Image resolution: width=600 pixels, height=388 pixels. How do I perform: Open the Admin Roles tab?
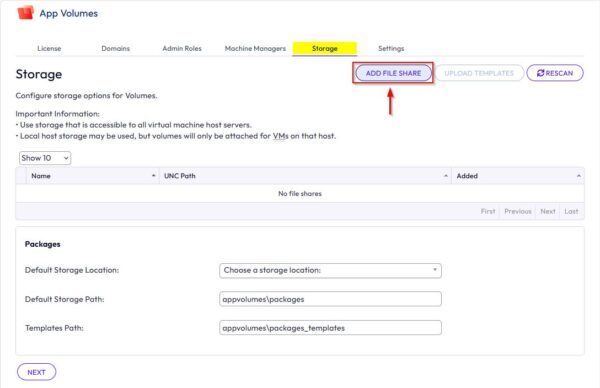(x=182, y=49)
